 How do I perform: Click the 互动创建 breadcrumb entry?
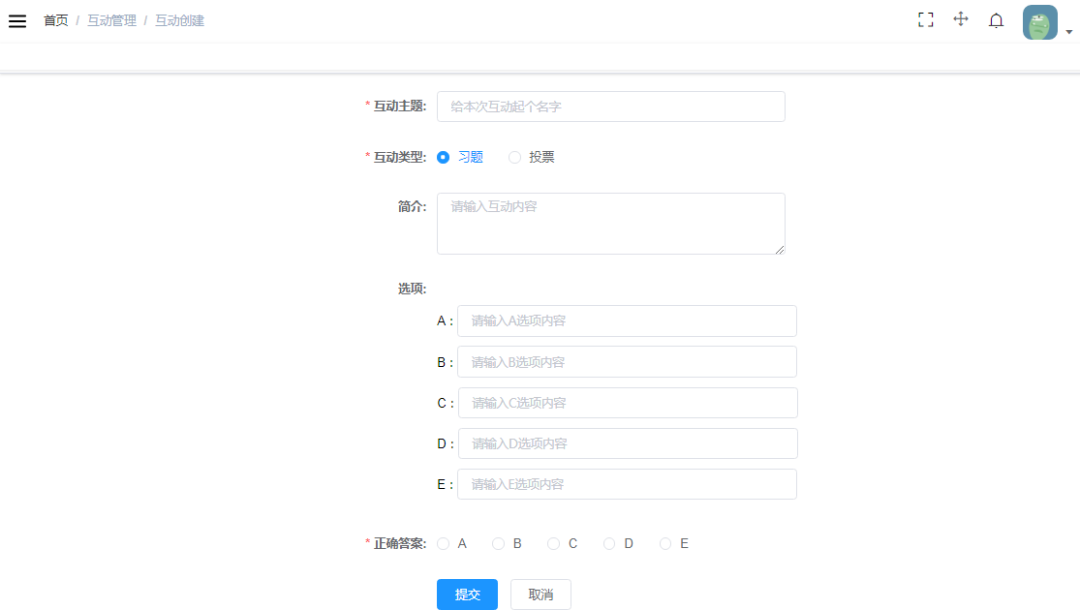coord(181,19)
